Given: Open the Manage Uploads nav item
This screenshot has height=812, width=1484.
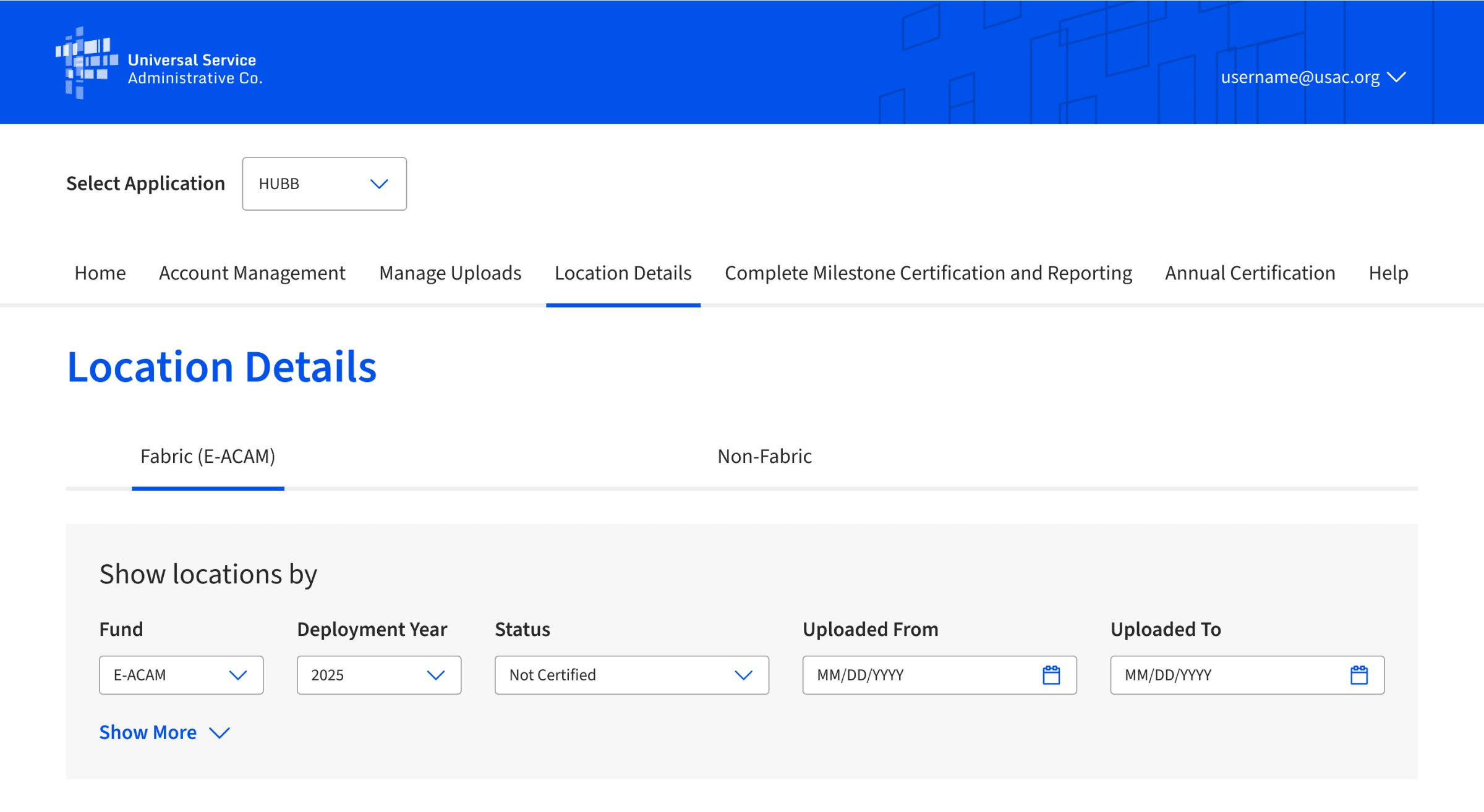Looking at the screenshot, I should 450,273.
